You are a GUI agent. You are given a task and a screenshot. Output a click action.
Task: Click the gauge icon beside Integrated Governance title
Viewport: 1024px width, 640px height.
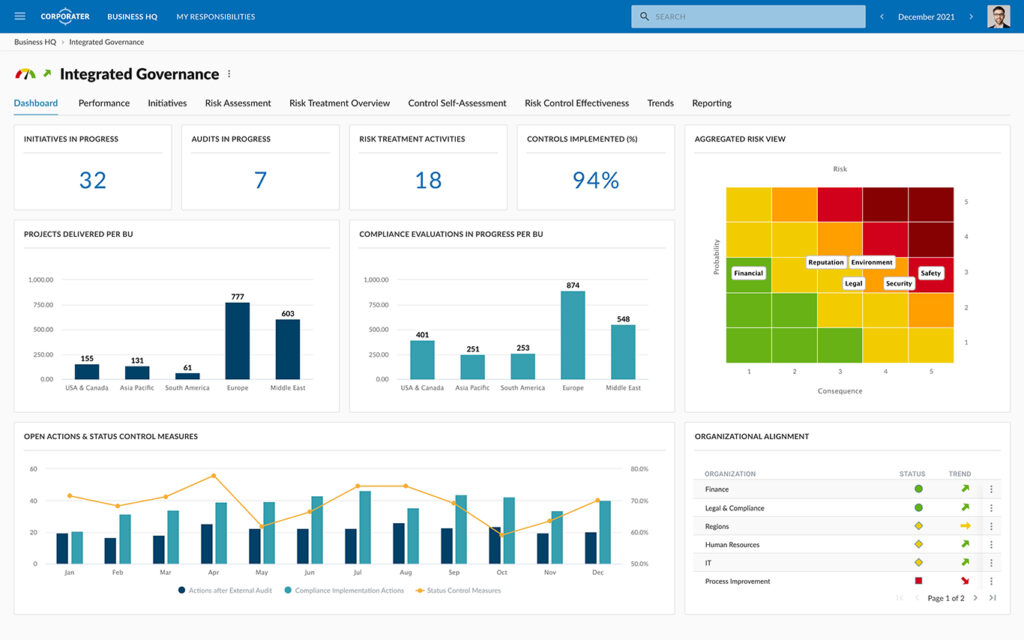tap(26, 72)
